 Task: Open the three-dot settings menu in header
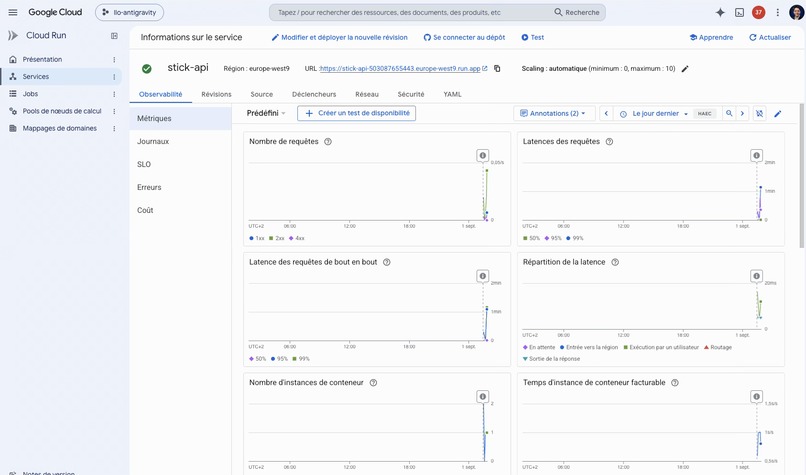tap(778, 12)
